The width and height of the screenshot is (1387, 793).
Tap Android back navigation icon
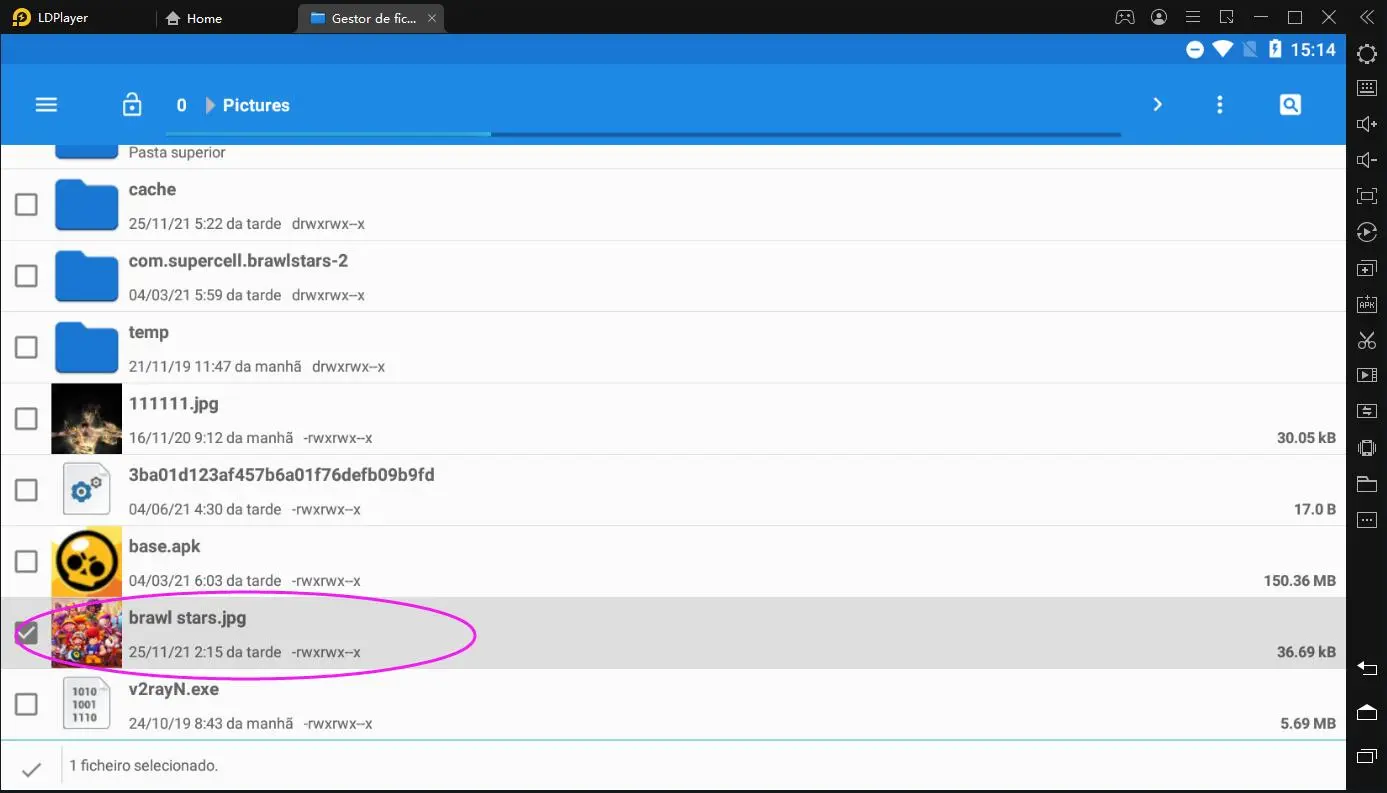click(x=1366, y=666)
